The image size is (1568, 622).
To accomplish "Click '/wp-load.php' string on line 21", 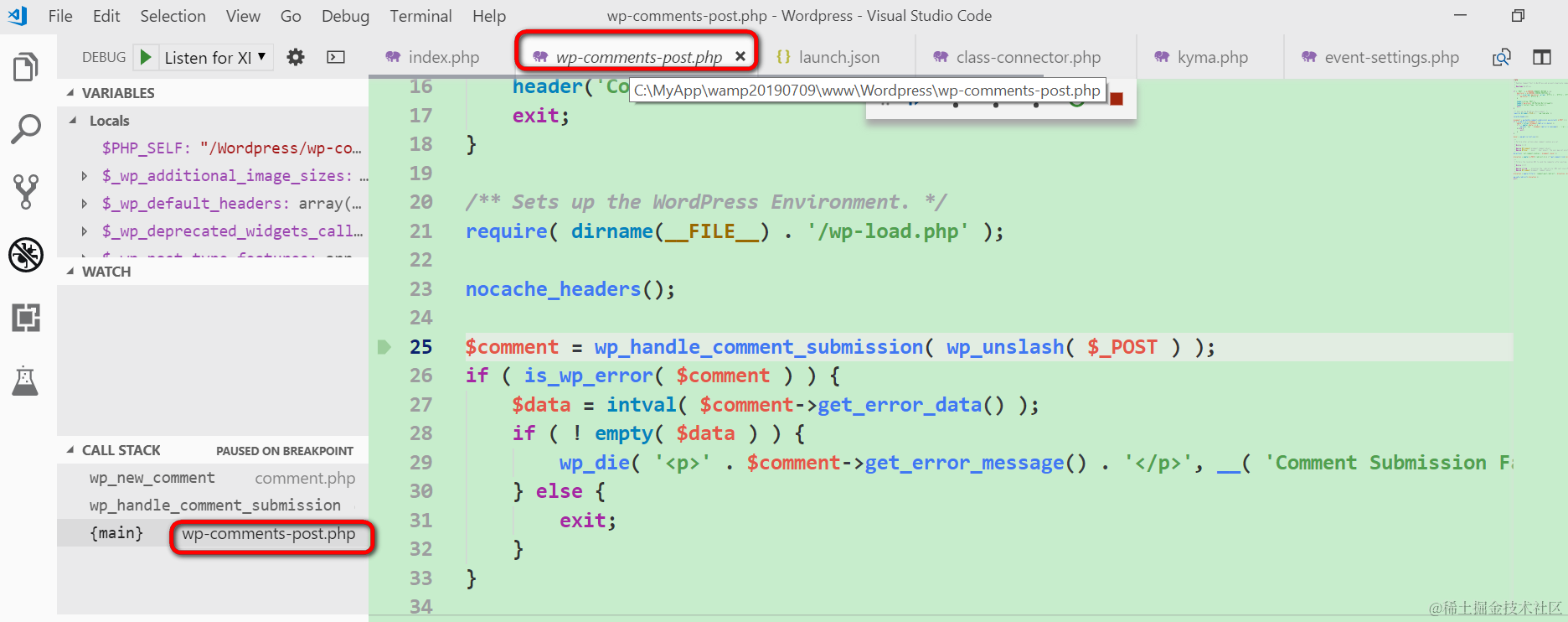I will (x=889, y=231).
